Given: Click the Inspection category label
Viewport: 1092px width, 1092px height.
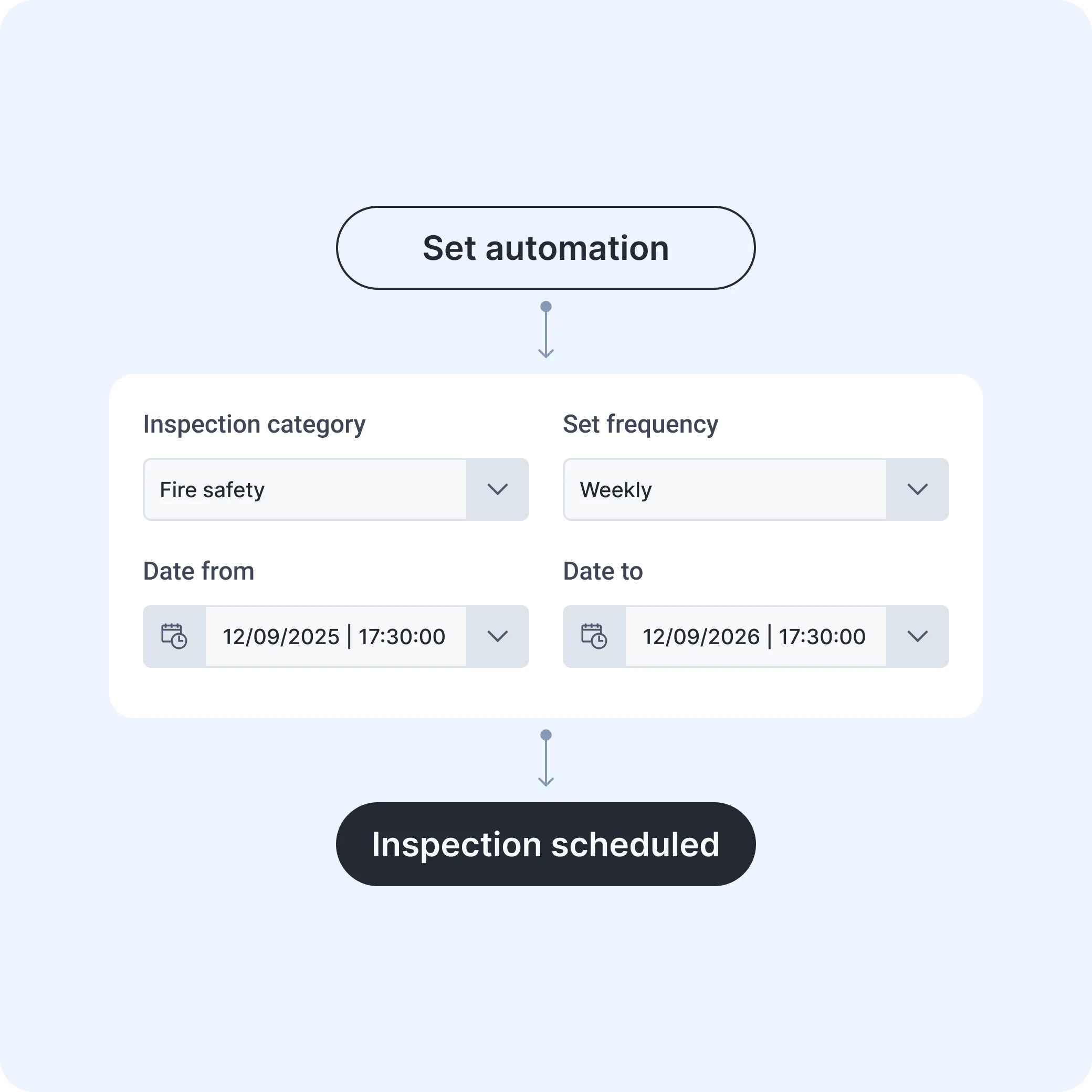Looking at the screenshot, I should (x=254, y=425).
